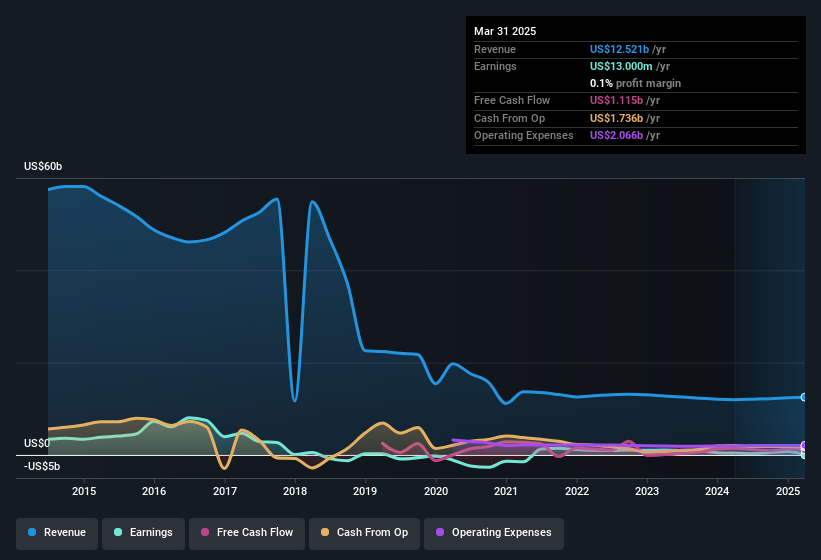
Task: Click the Earnings value US$13.000m in tooltip
Action: click(621, 66)
